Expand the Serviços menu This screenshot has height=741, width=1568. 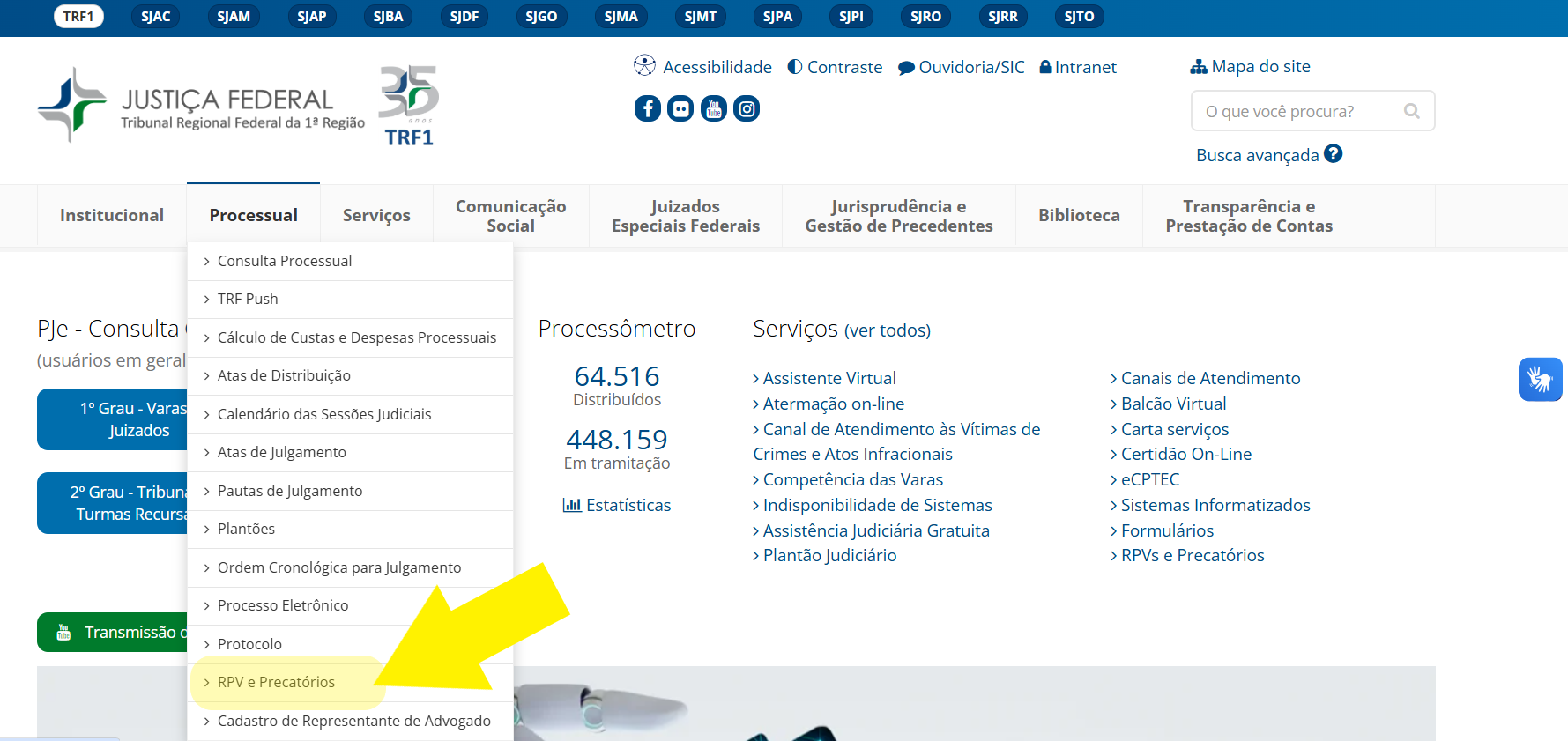[376, 215]
